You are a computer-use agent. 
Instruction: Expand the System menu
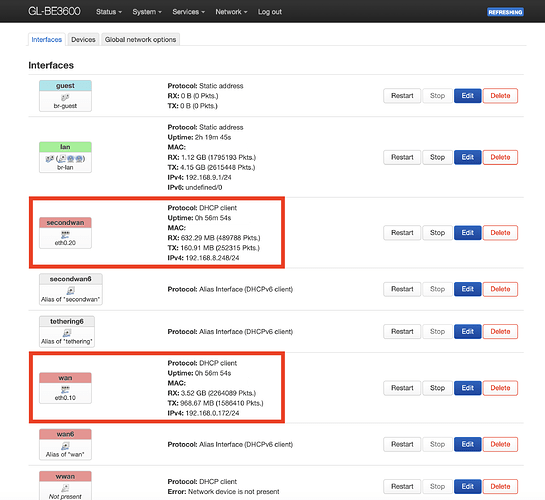point(147,12)
